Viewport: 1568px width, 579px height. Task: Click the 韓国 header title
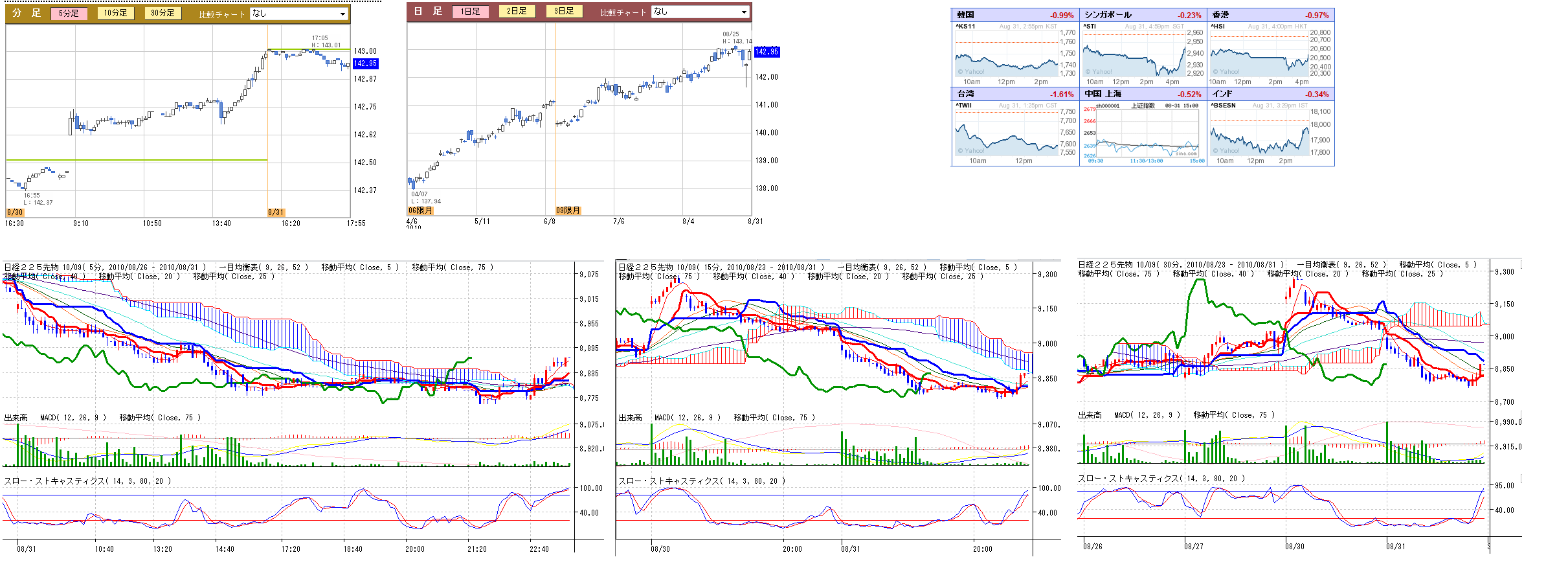(965, 15)
